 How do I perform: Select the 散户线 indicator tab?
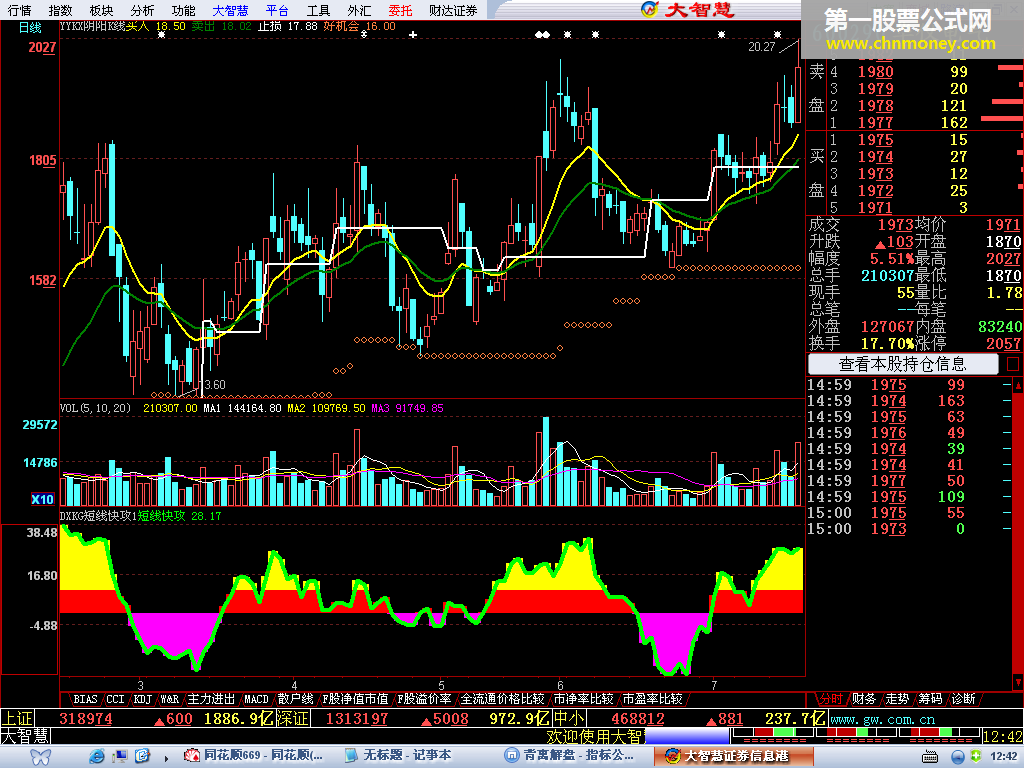pyautogui.click(x=295, y=699)
